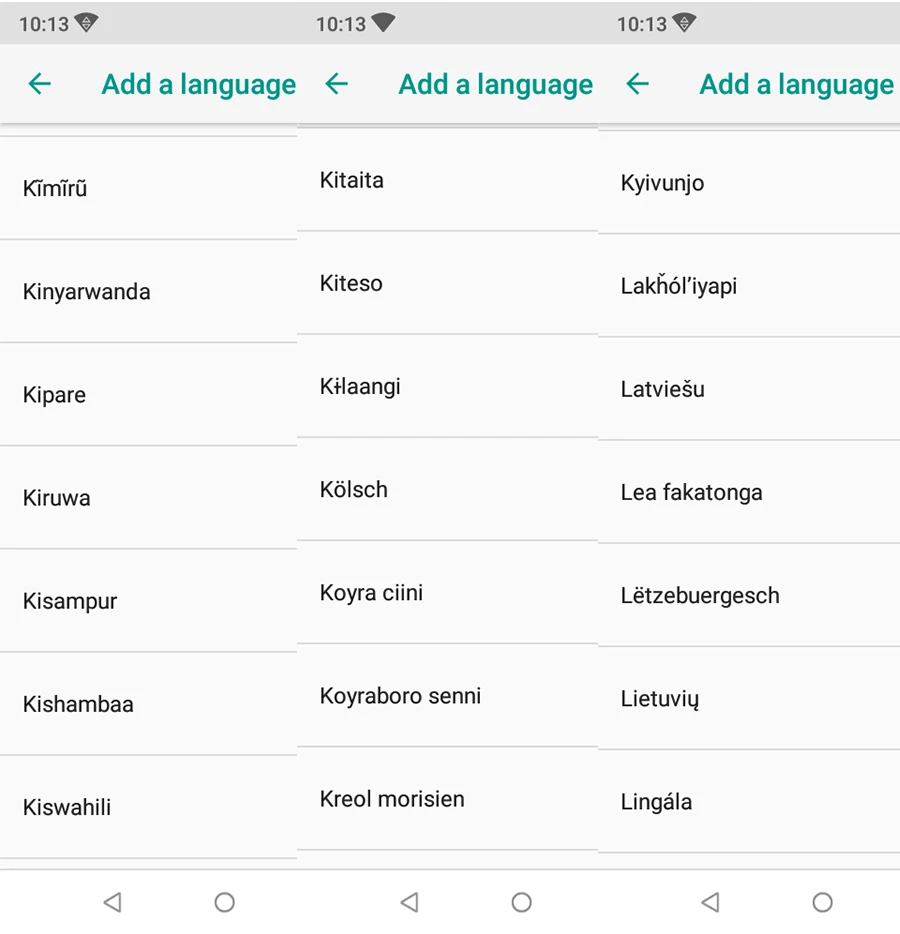Pick Lingála language
900x934 pixels.
(749, 801)
